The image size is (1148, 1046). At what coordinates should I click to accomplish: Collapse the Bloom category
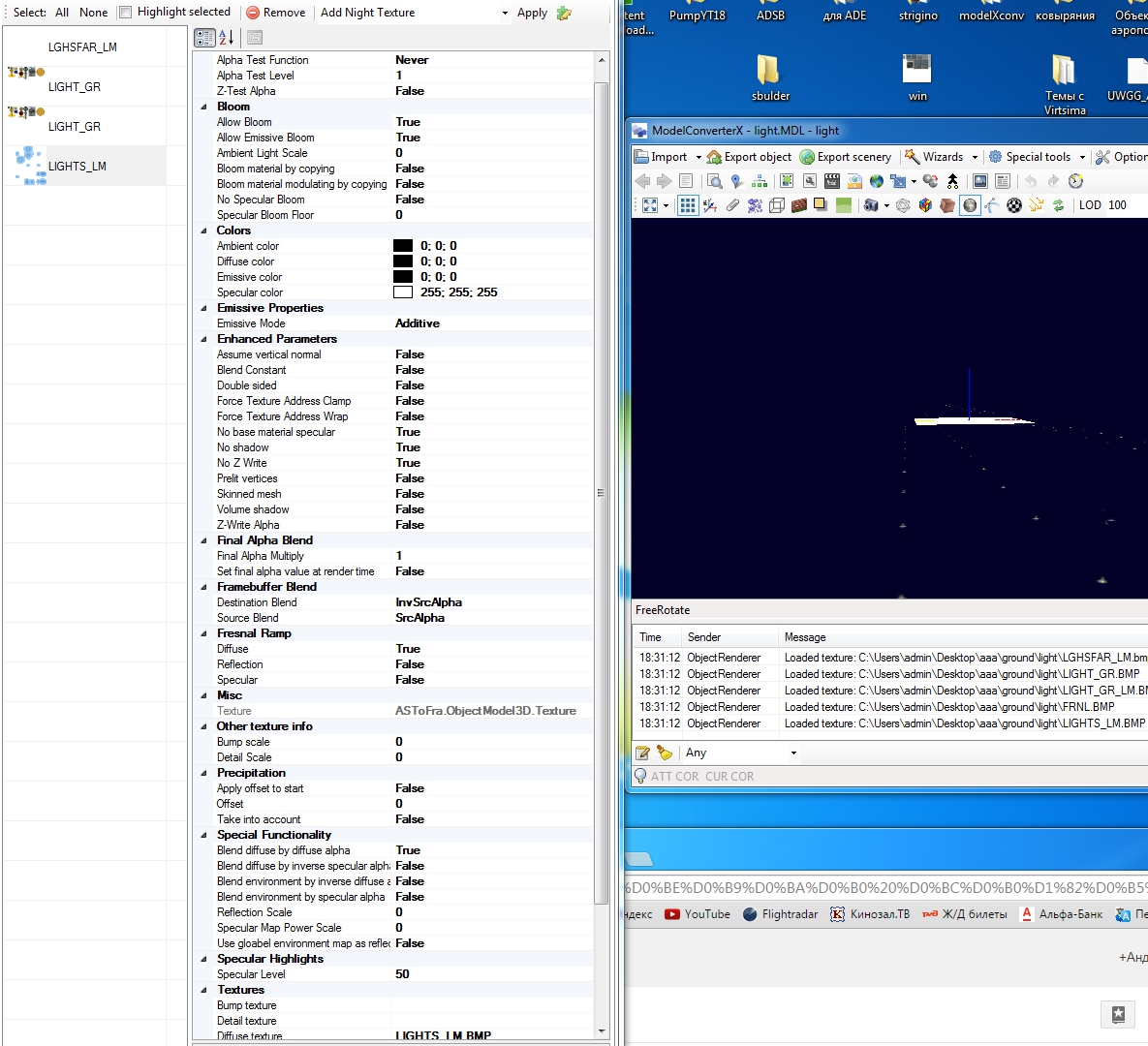[204, 107]
